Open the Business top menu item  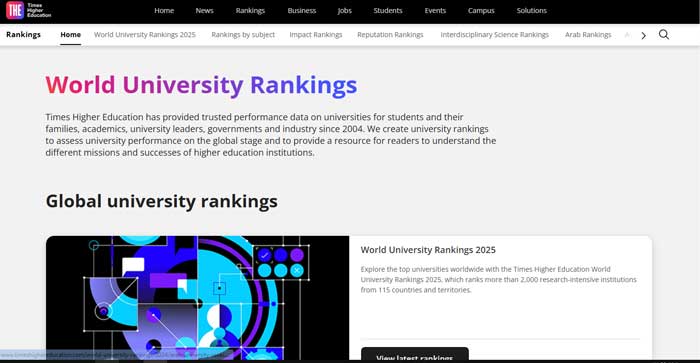[302, 10]
